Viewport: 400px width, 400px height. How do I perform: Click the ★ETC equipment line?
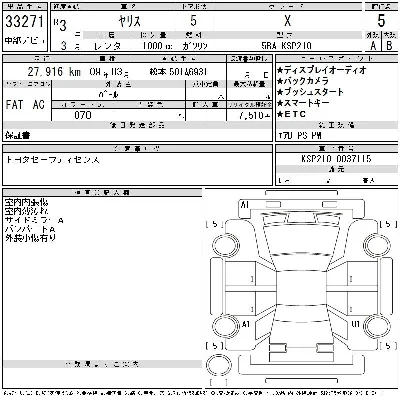(x=291, y=114)
